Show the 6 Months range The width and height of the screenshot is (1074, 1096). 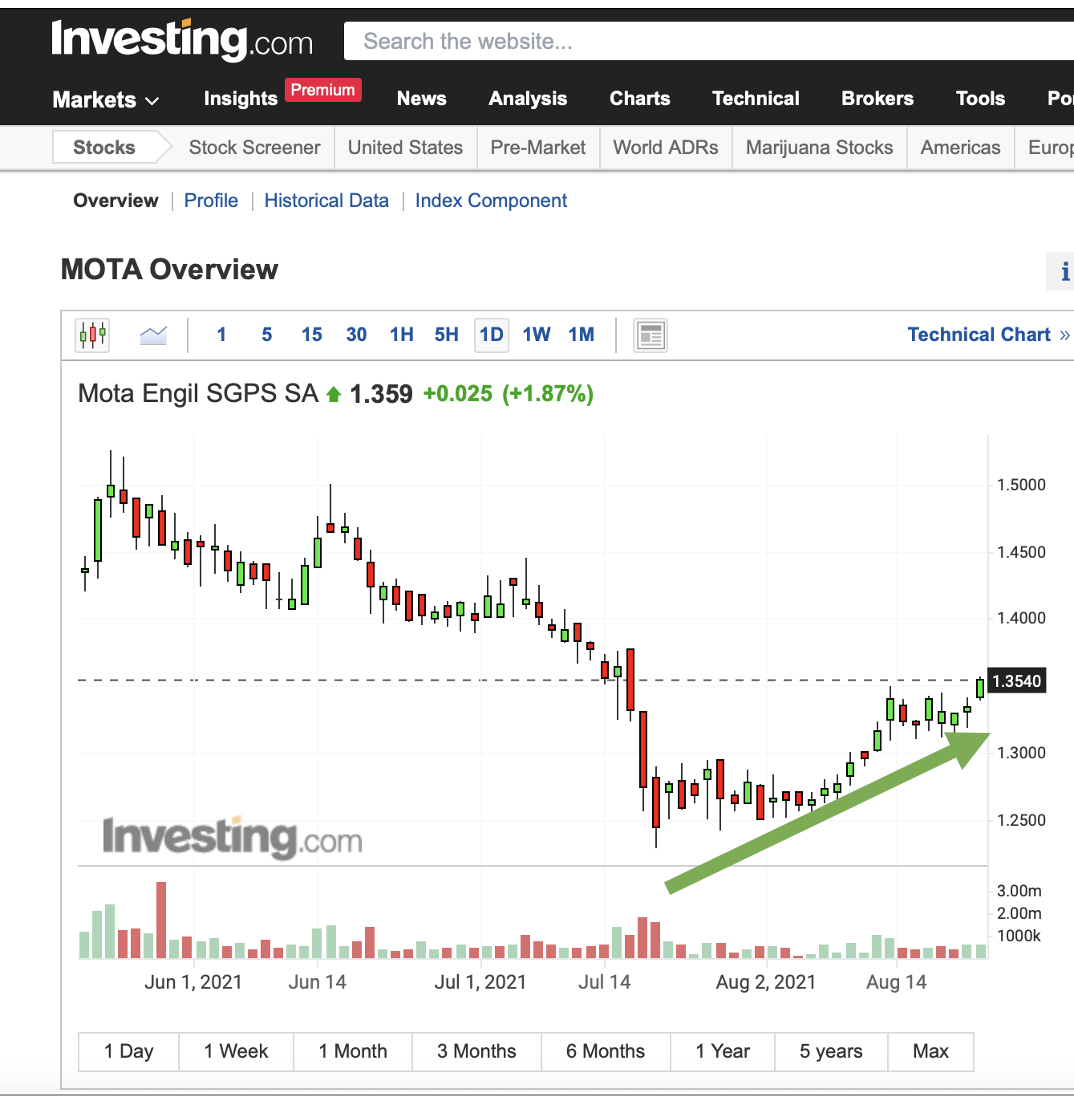[606, 1052]
